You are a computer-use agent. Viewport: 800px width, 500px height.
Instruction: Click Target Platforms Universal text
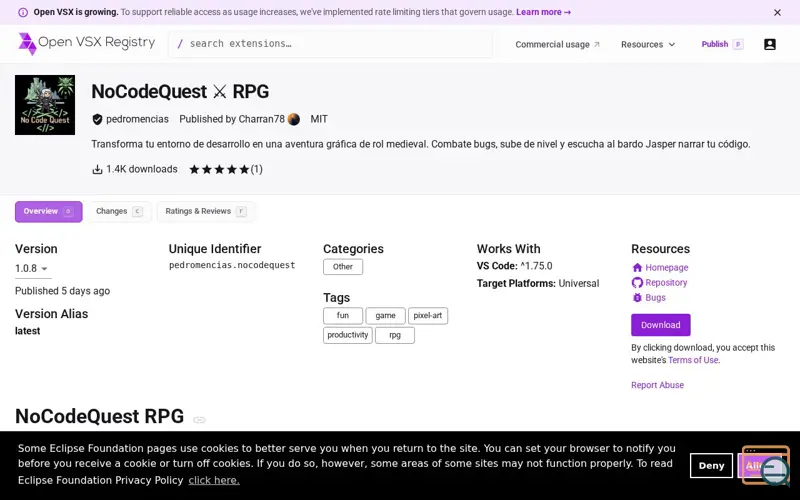(538, 284)
